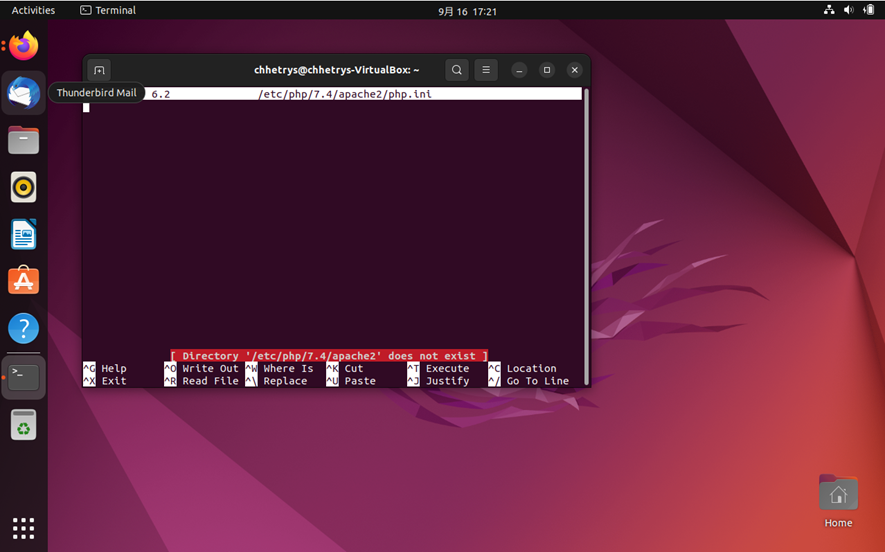Open the terminal hamburger menu
This screenshot has width=885, height=552.
(x=486, y=70)
